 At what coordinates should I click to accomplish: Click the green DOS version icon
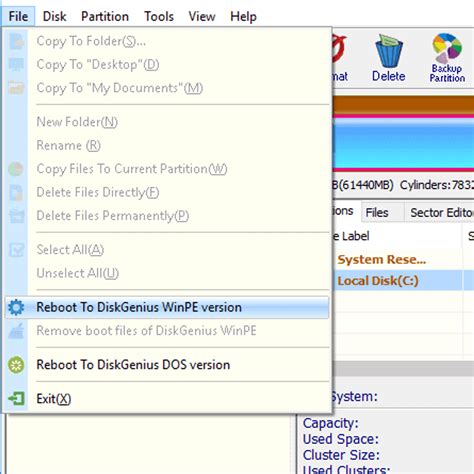16,365
